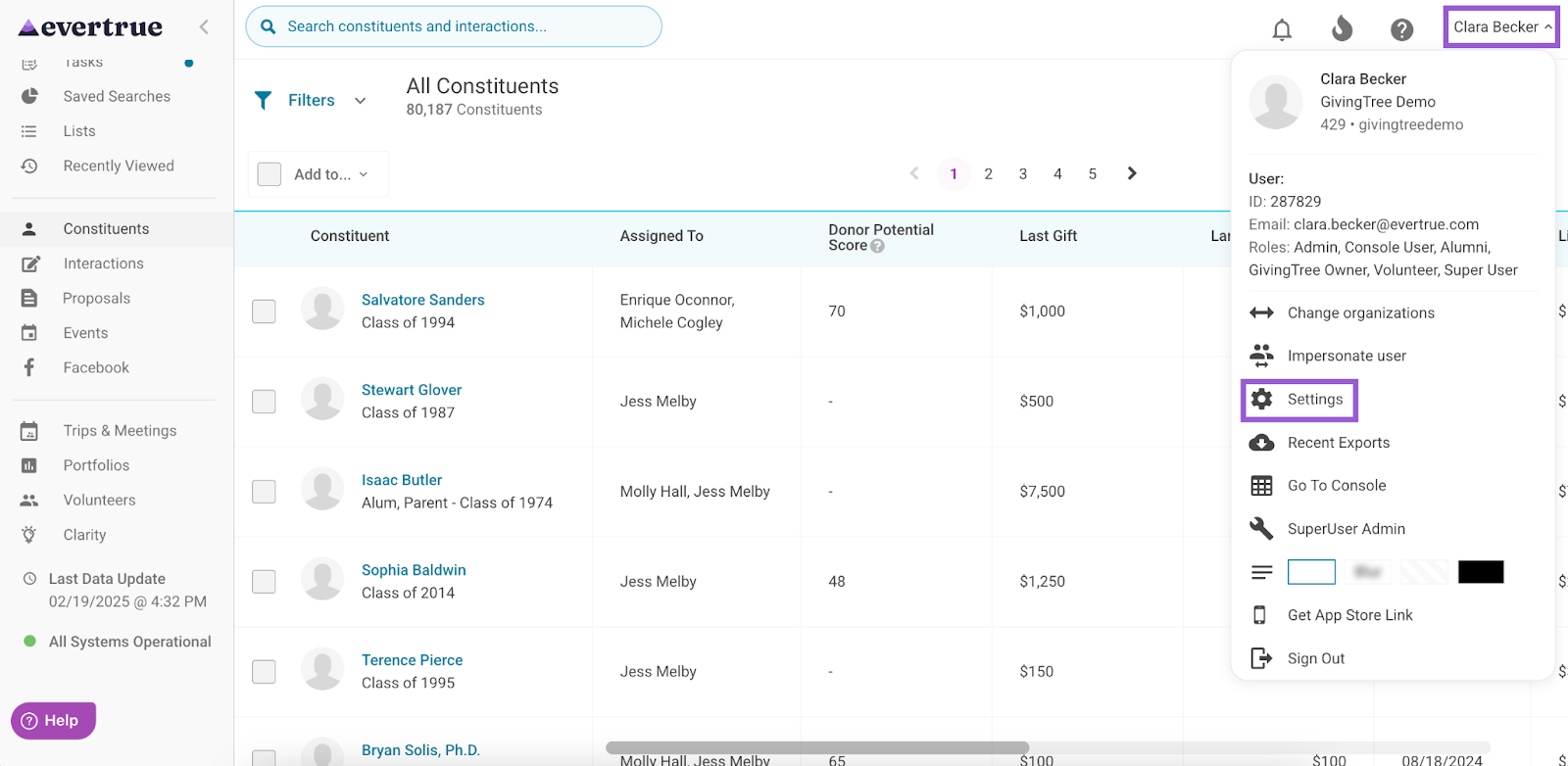Image resolution: width=1568 pixels, height=766 pixels.
Task: Expand the Add to... dropdown
Action: tap(330, 174)
